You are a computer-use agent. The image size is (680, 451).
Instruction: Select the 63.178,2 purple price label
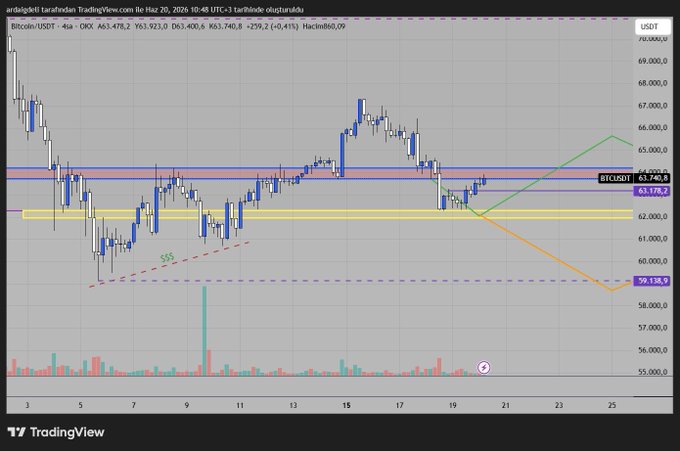pyautogui.click(x=652, y=191)
